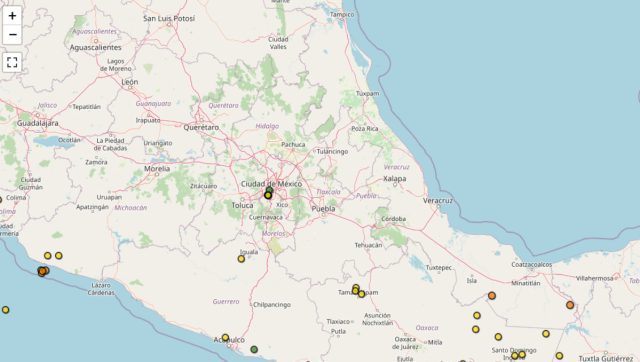Click the Aguascalientes city label

pos(96,47)
